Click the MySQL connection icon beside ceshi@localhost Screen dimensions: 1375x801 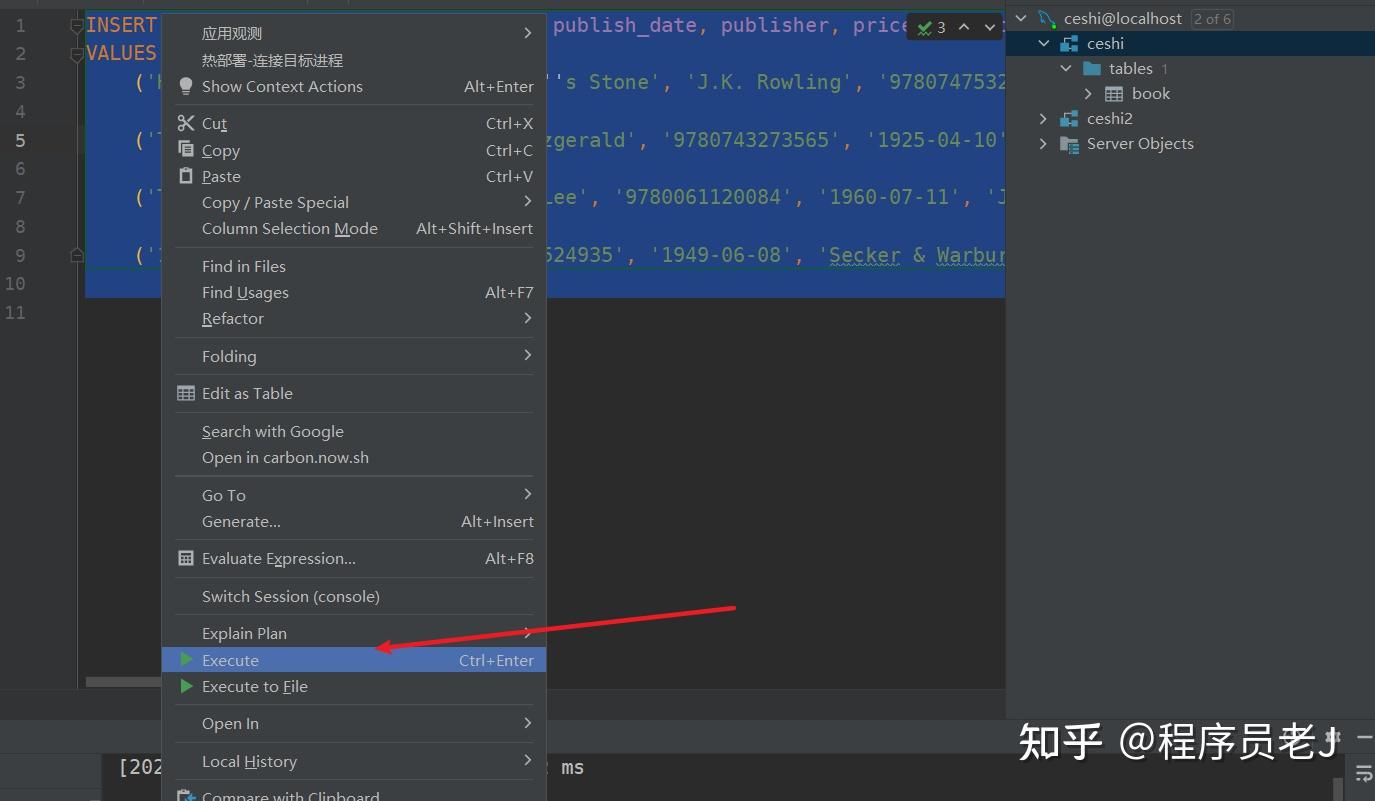[x=1046, y=17]
